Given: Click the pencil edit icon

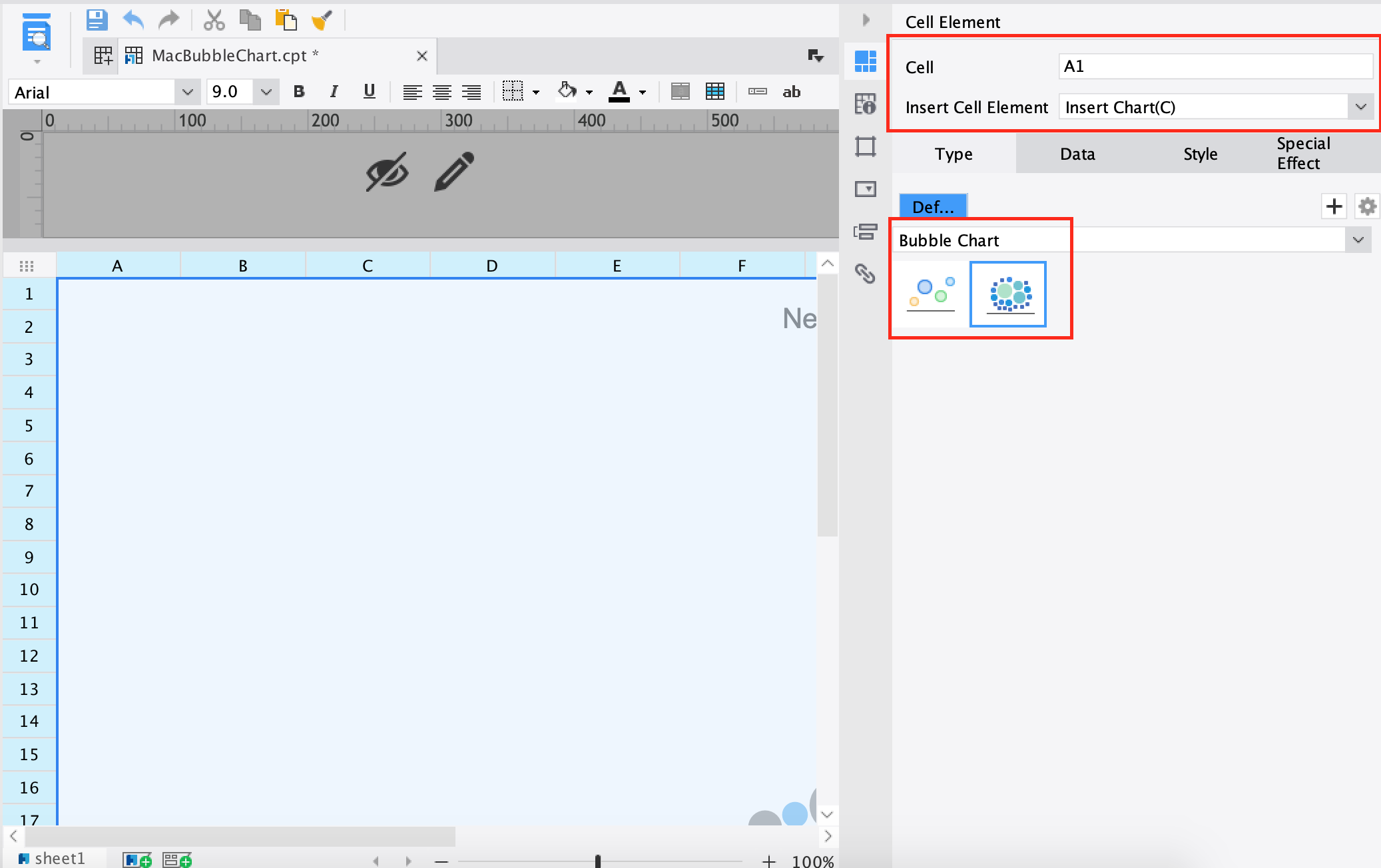Looking at the screenshot, I should coord(454,172).
